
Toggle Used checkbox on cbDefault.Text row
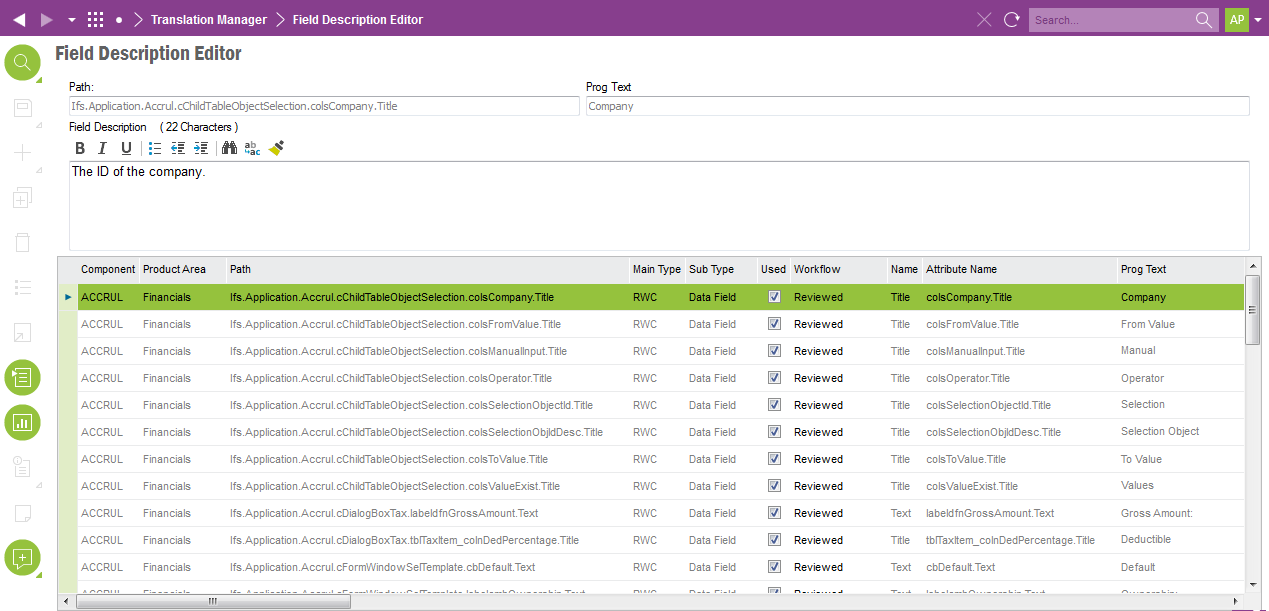[x=774, y=567]
